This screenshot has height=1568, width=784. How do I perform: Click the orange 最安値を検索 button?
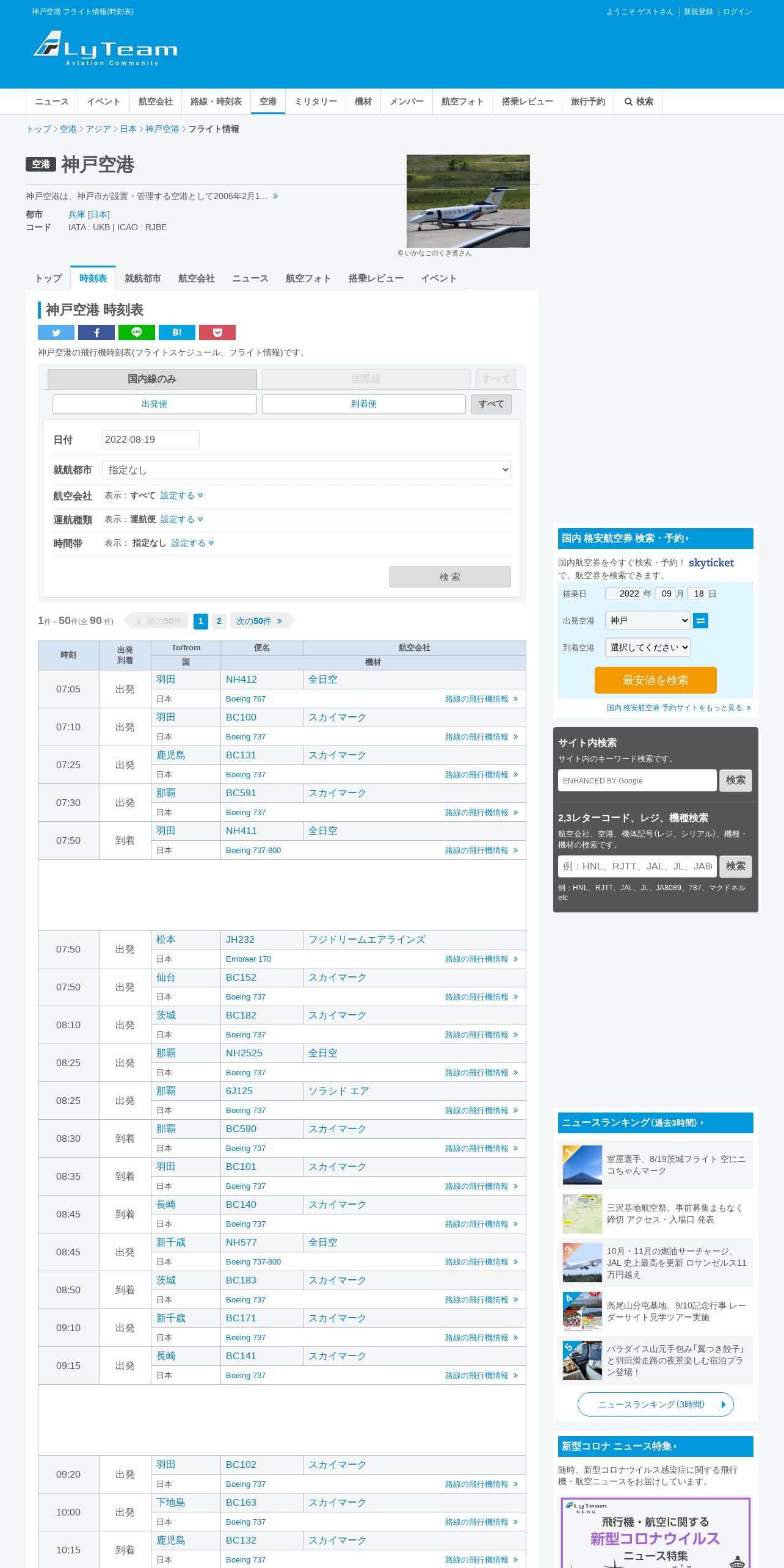(656, 680)
